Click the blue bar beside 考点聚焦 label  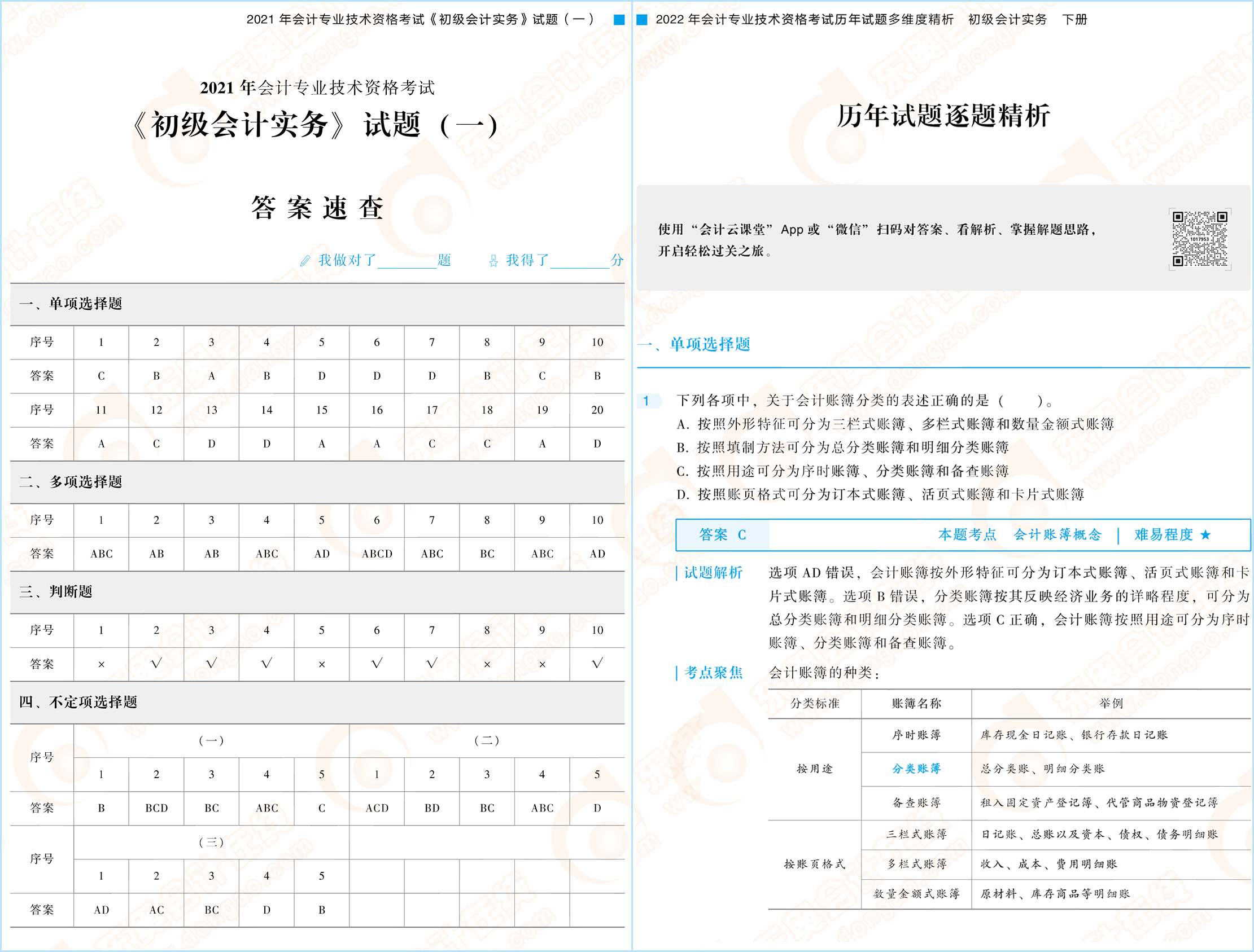676,673
